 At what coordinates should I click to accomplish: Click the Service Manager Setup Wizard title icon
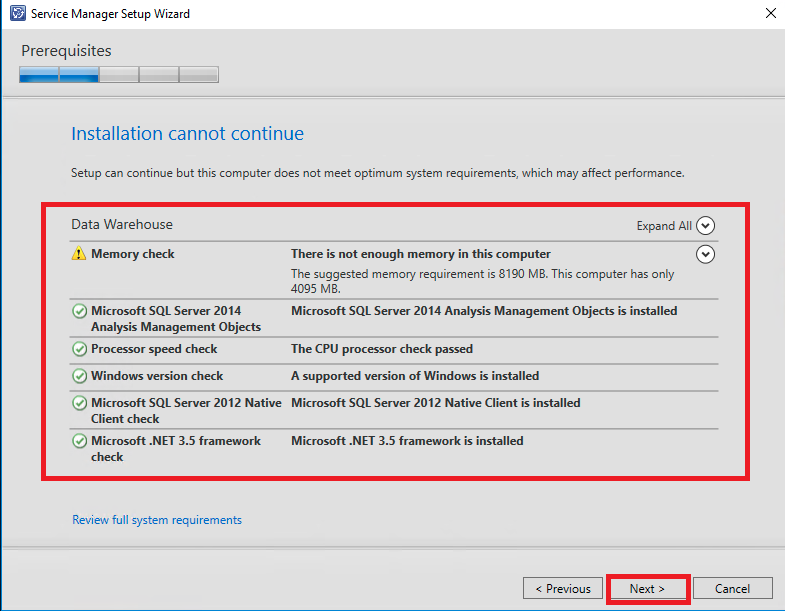click(17, 14)
